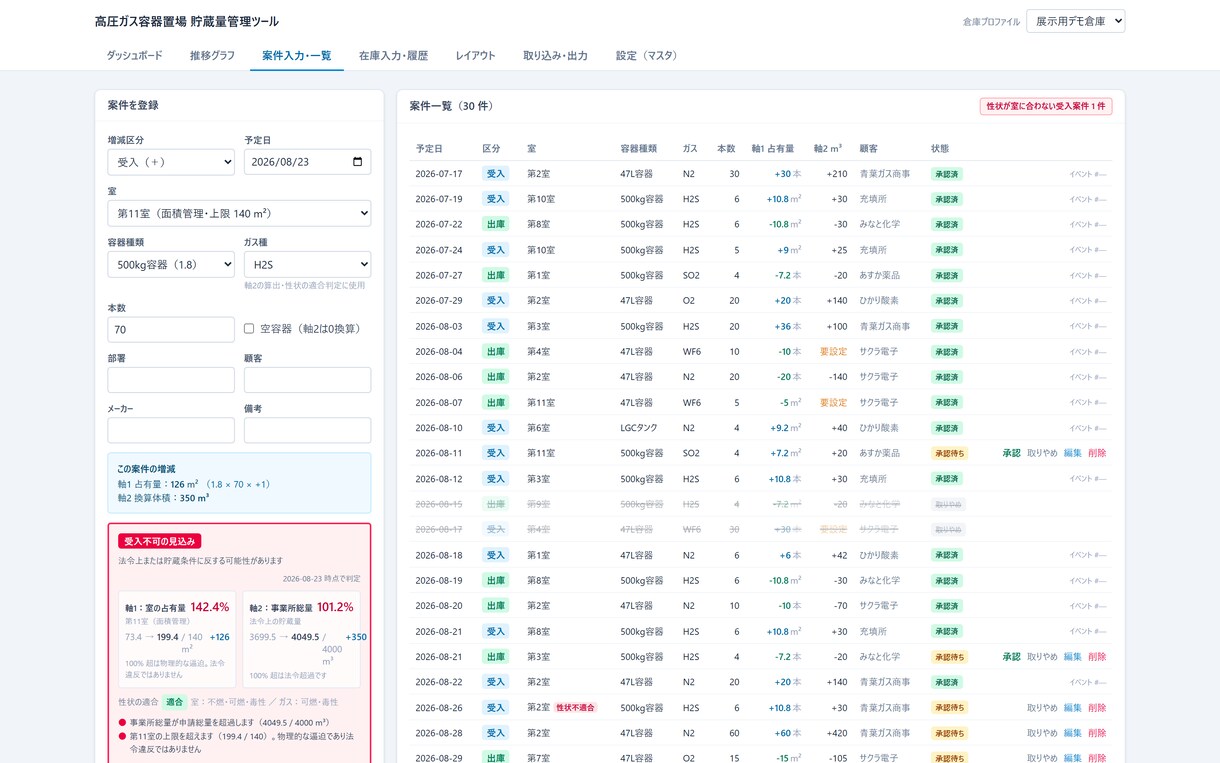Click the 適合 badge in 性状の適合 line
Viewport: 1220px width, 763px height.
(175, 702)
